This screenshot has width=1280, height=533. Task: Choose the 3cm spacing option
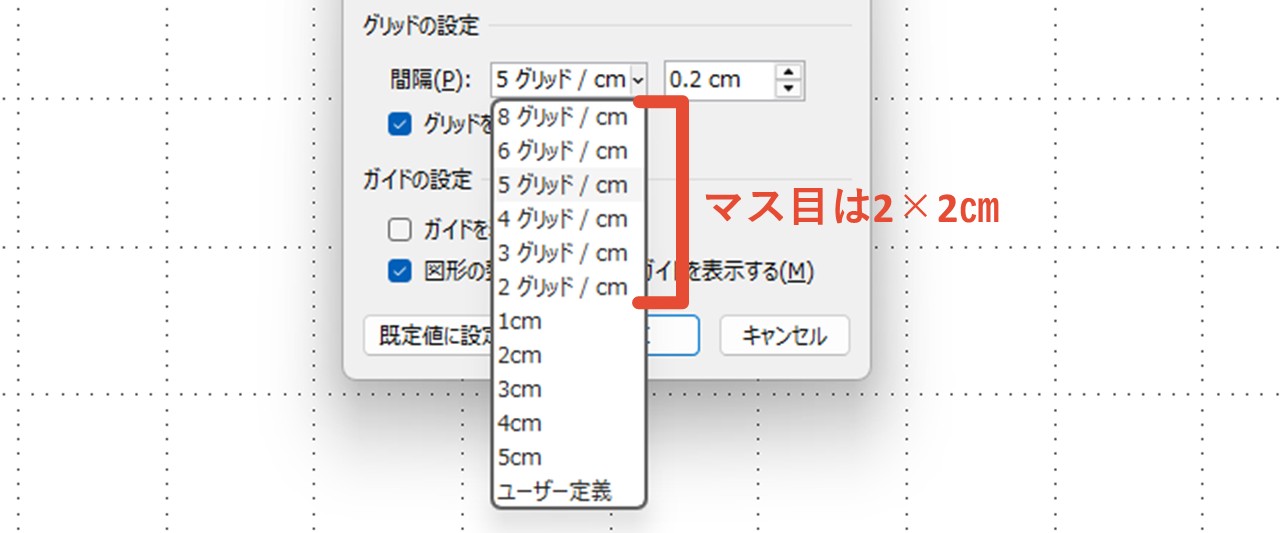coord(568,389)
